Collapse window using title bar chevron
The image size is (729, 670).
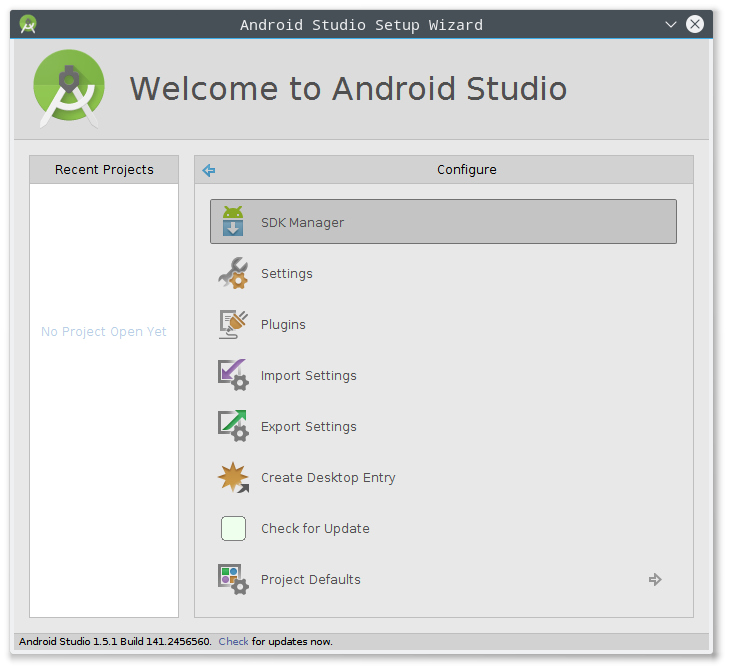[670, 24]
